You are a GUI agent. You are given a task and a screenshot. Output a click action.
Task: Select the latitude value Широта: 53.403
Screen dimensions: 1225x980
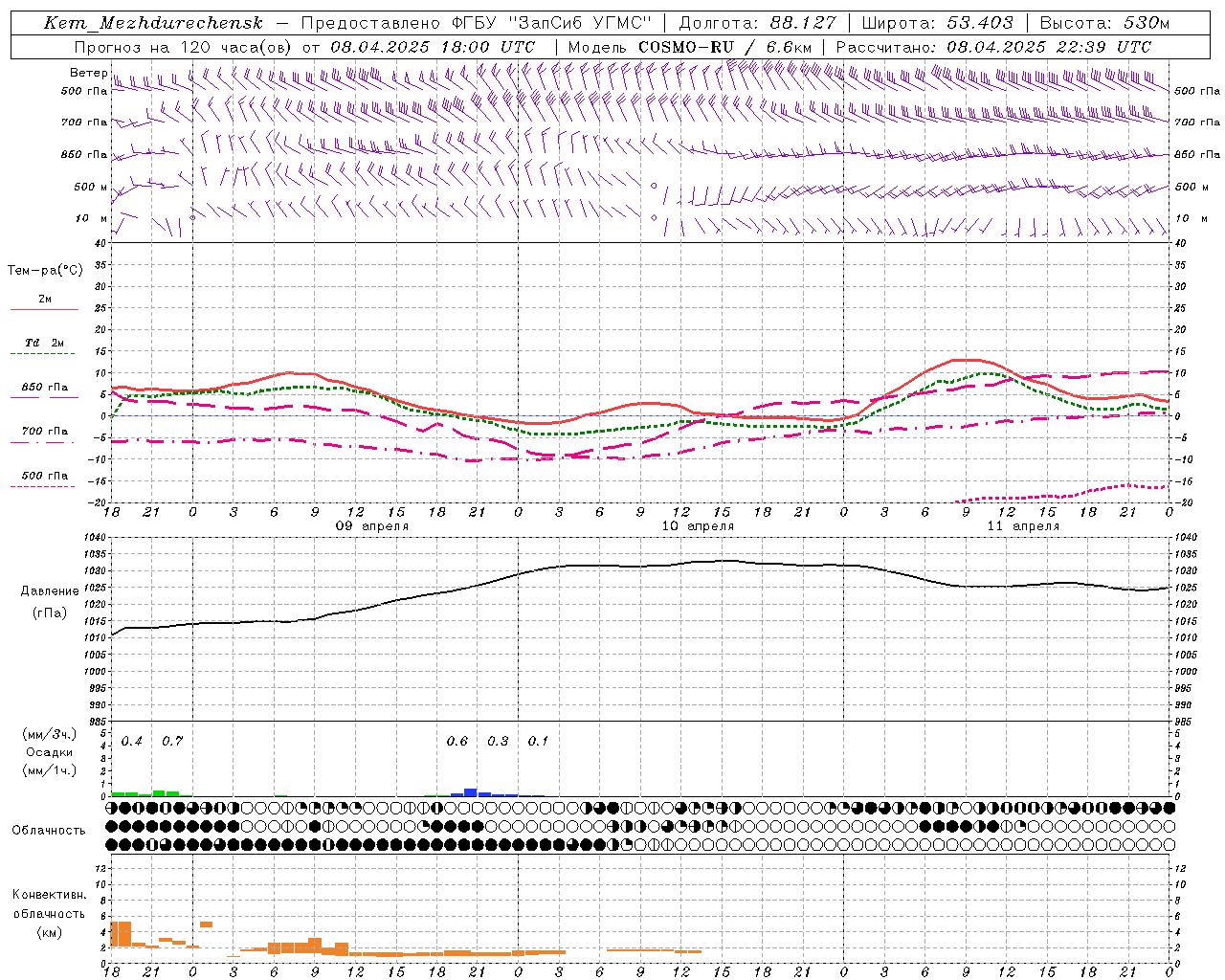tap(937, 23)
